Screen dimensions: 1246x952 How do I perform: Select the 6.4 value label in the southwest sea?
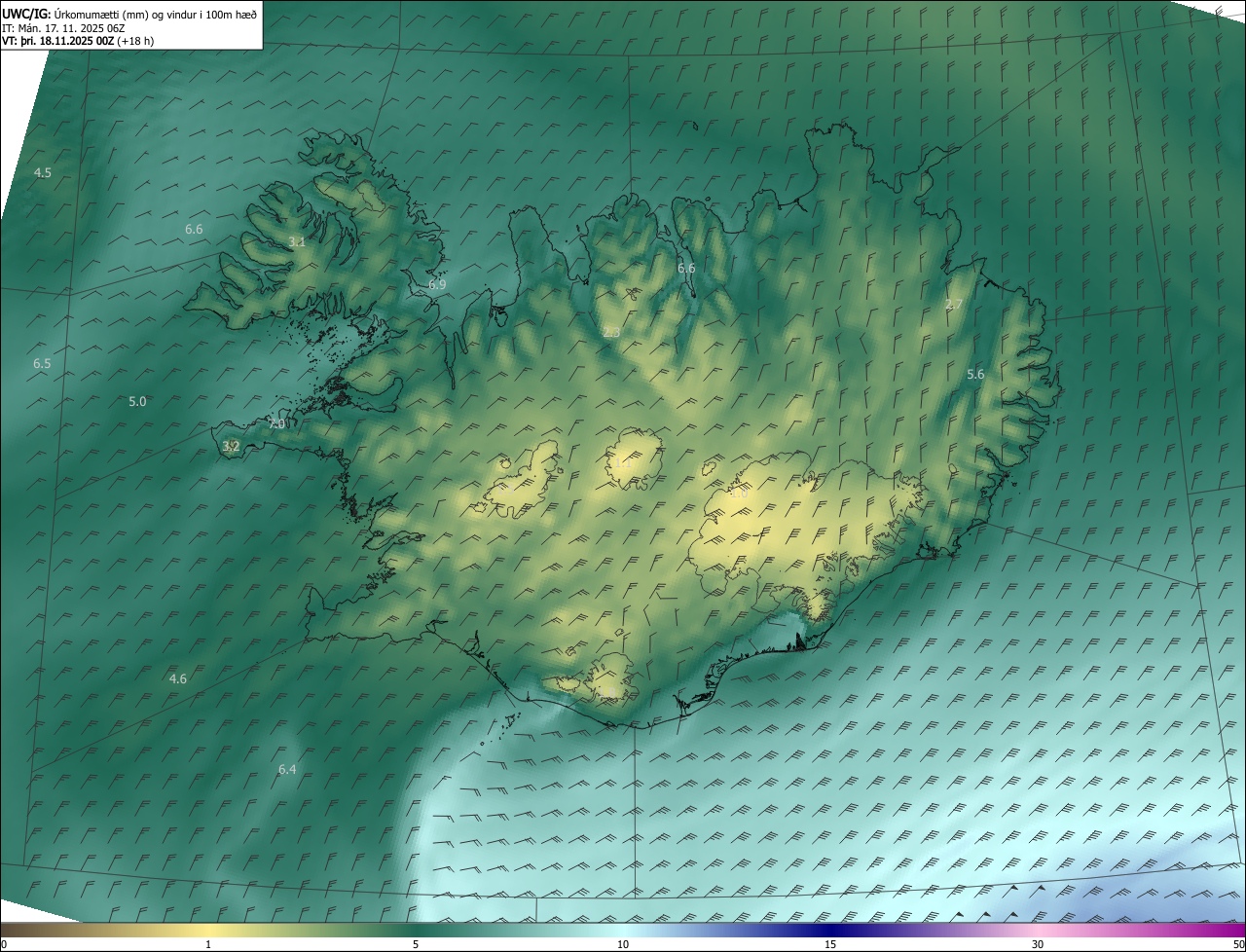[x=287, y=770]
